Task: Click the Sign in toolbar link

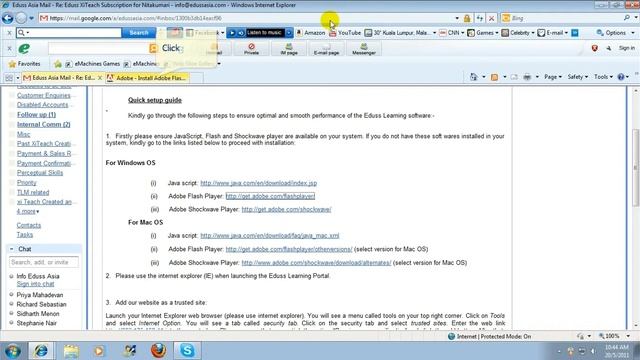Action: [627, 48]
